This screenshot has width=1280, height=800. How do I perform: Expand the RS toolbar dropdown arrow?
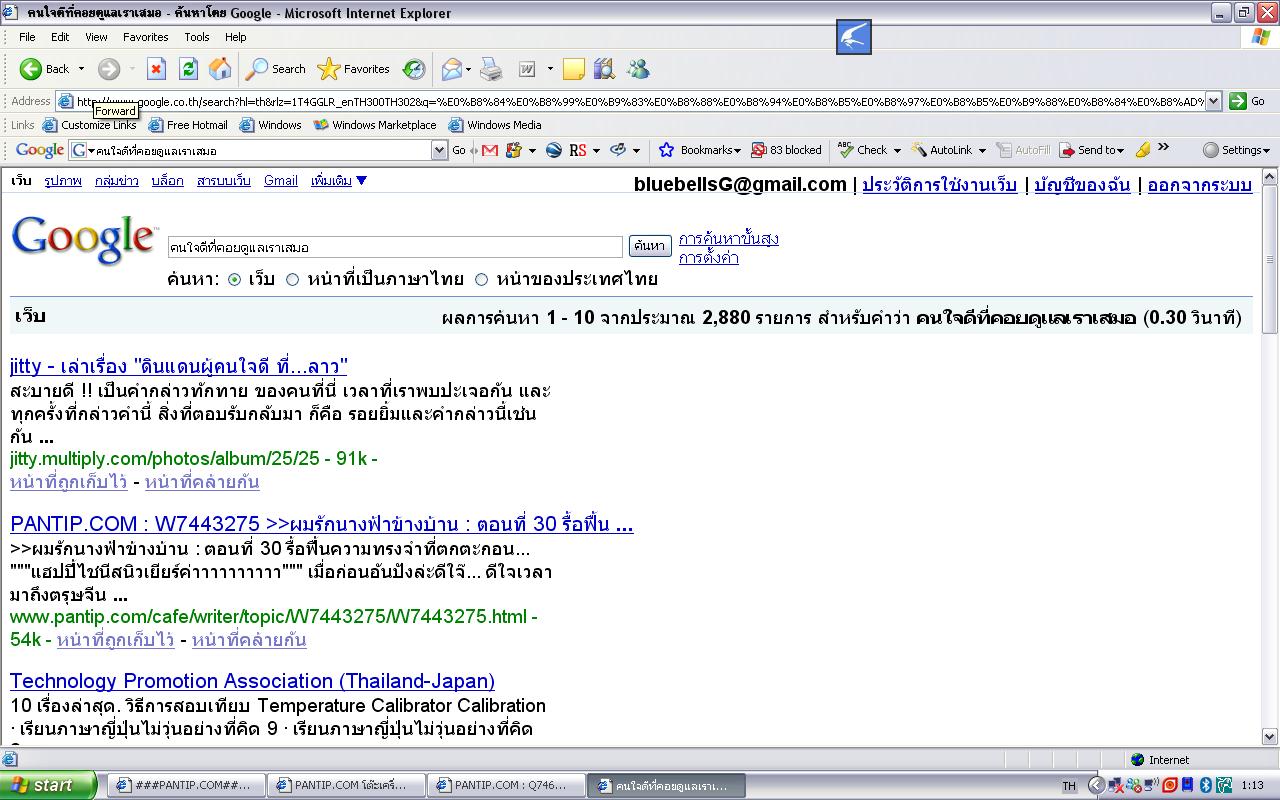(x=596, y=150)
